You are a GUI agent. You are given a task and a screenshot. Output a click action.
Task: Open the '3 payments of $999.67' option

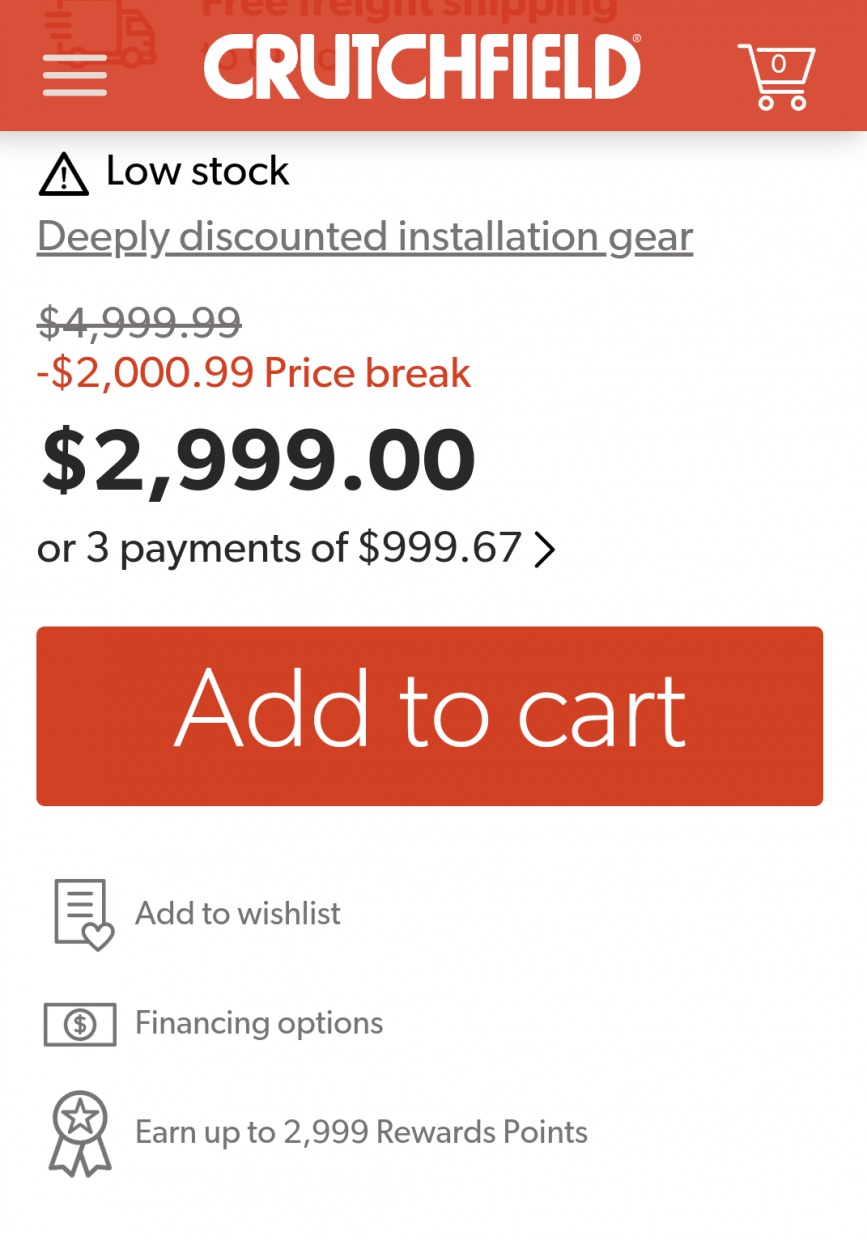coord(280,548)
